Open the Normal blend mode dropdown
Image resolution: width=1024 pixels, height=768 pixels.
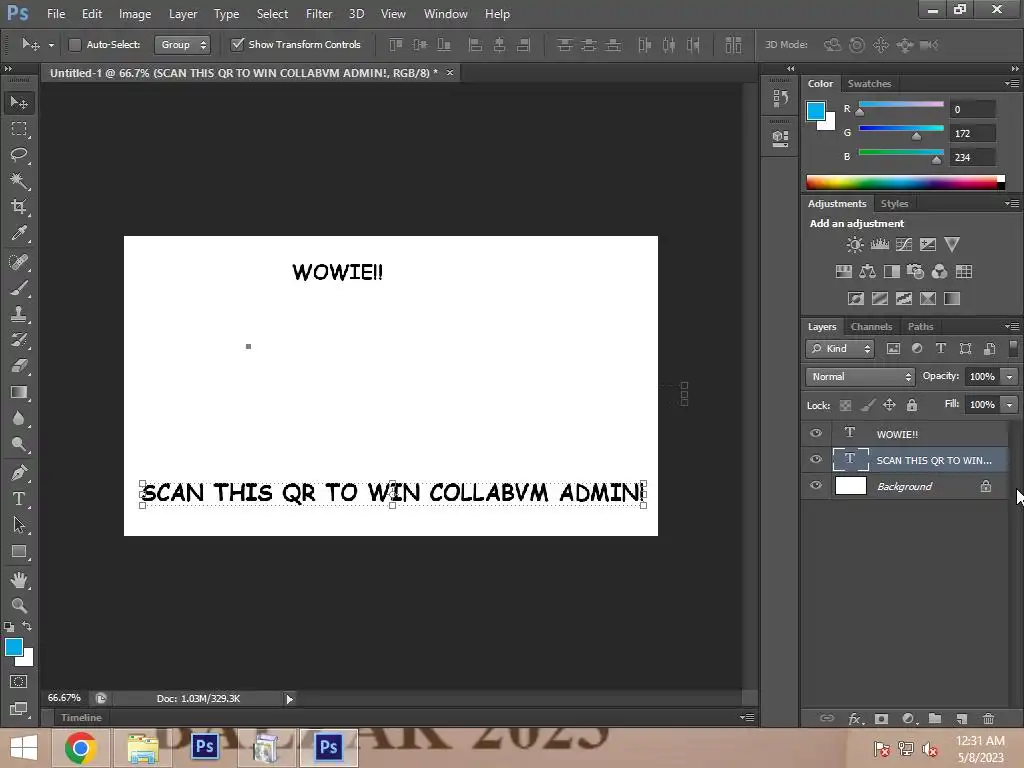[x=859, y=377]
